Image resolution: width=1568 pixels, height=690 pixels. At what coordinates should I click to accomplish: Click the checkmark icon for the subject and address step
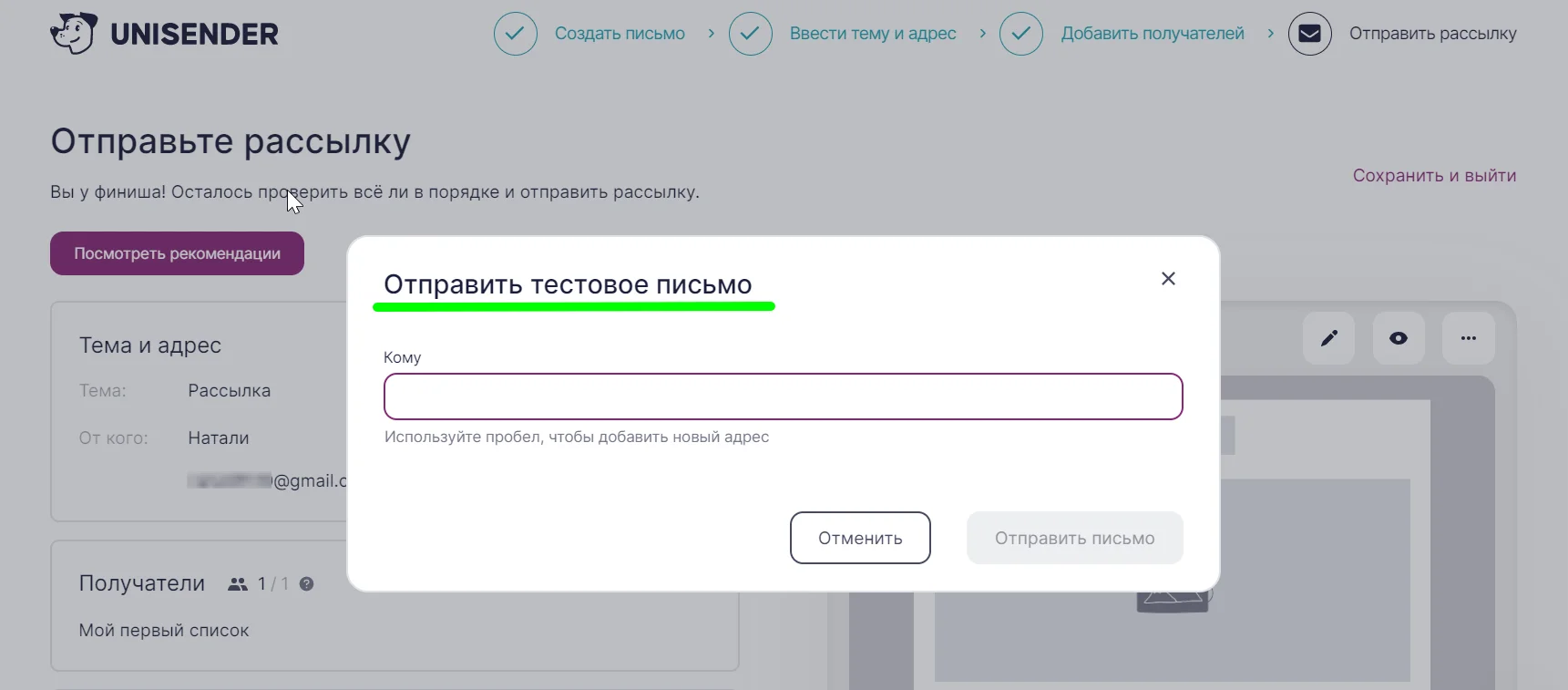click(751, 34)
